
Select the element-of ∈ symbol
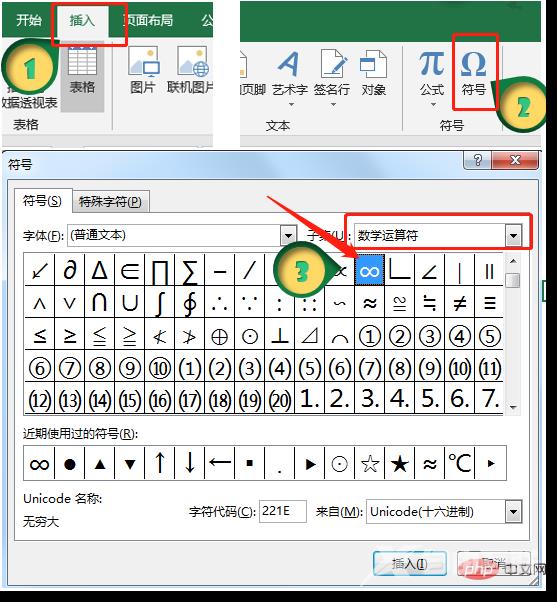[x=130, y=271]
